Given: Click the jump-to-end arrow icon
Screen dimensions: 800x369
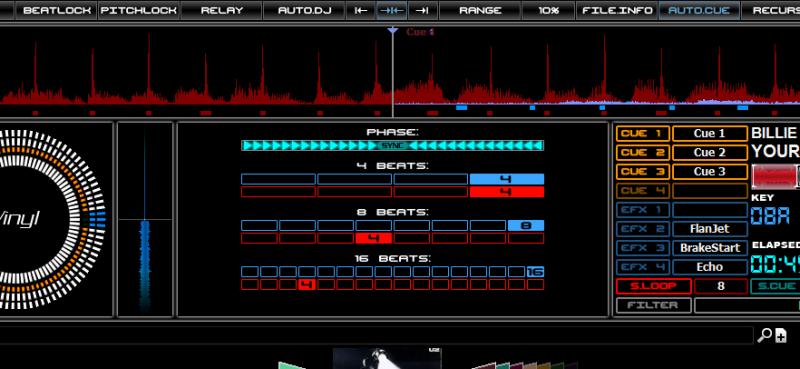Looking at the screenshot, I should [422, 10].
